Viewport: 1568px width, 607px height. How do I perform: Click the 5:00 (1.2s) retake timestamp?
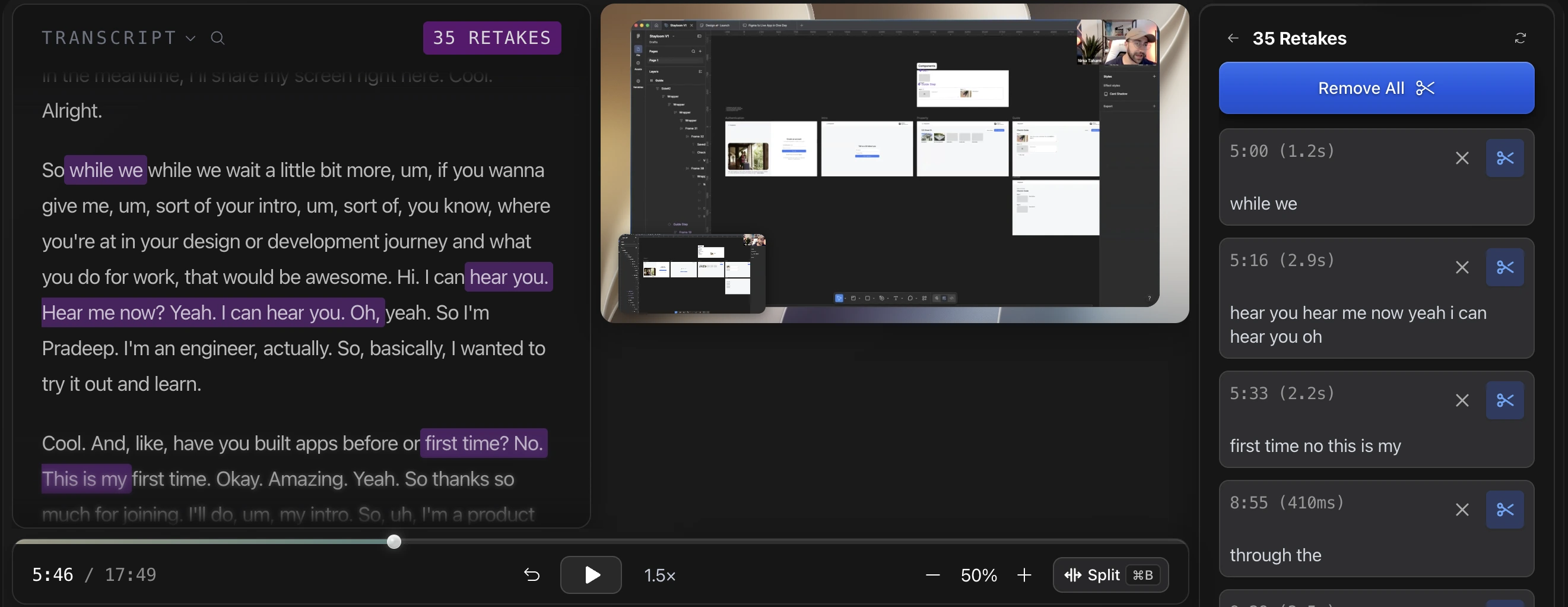(1282, 151)
